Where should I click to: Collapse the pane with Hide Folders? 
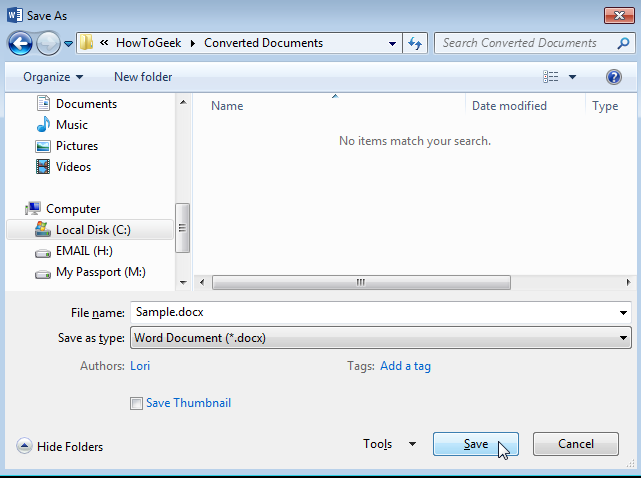click(60, 446)
